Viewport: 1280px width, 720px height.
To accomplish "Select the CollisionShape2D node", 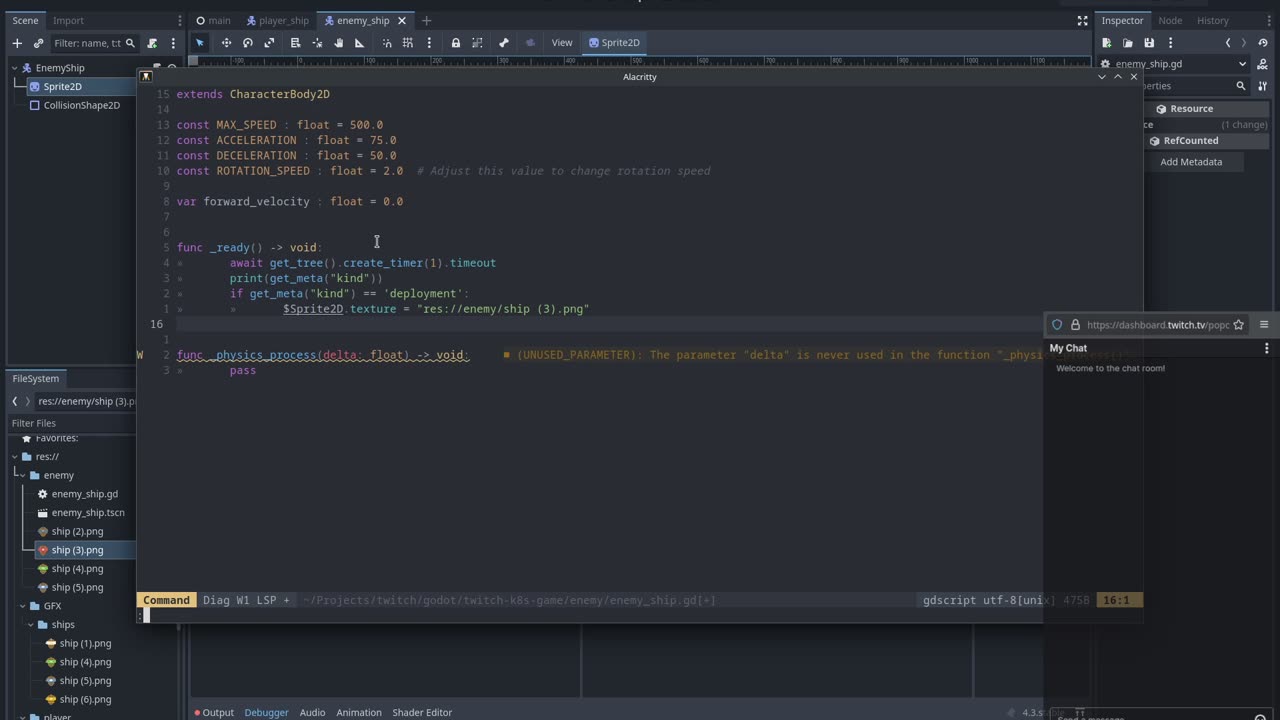I will tap(81, 105).
